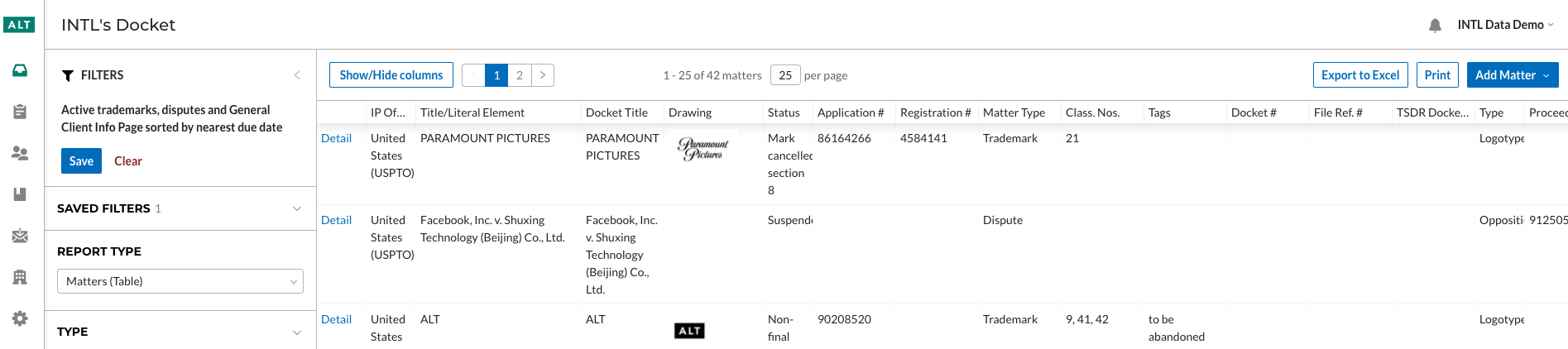The width and height of the screenshot is (1568, 349).
Task: Collapse the Filters panel
Action: point(297,75)
